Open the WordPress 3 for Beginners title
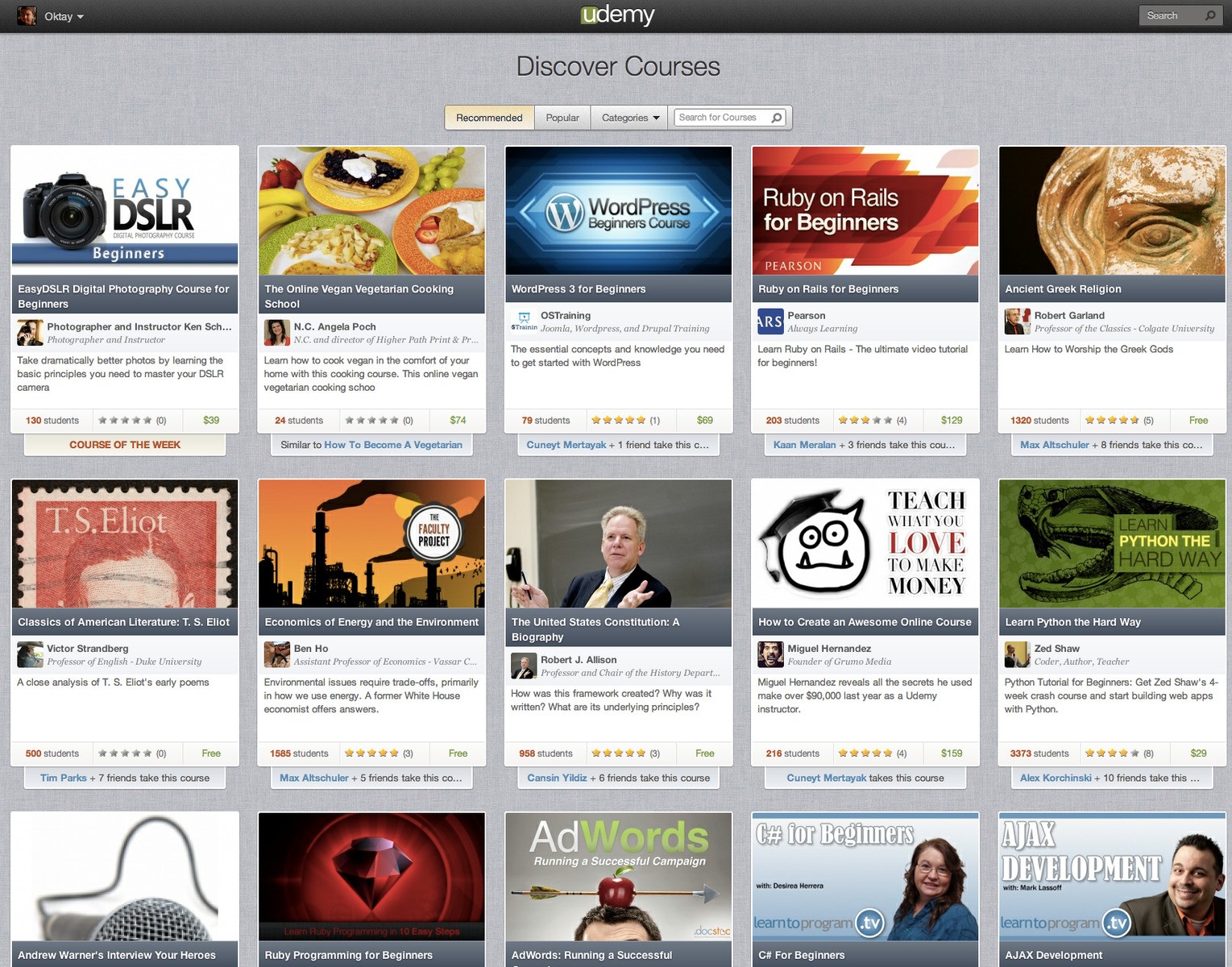The width and height of the screenshot is (1232, 967). (x=579, y=289)
